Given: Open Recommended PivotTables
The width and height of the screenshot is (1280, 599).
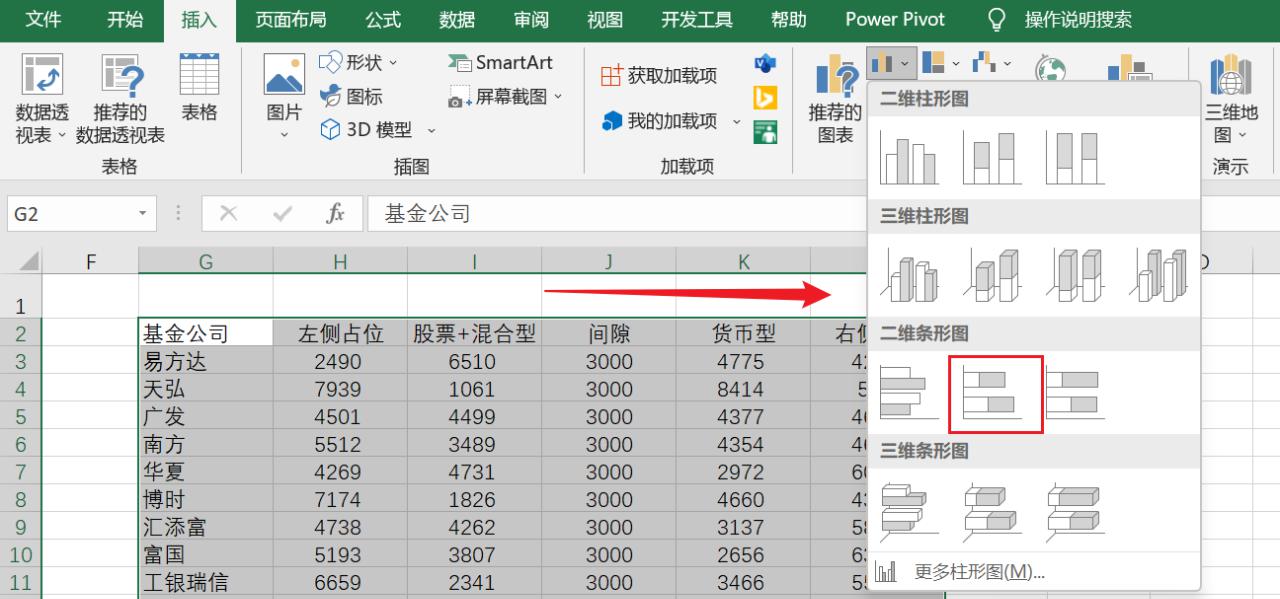Looking at the screenshot, I should pos(120,99).
